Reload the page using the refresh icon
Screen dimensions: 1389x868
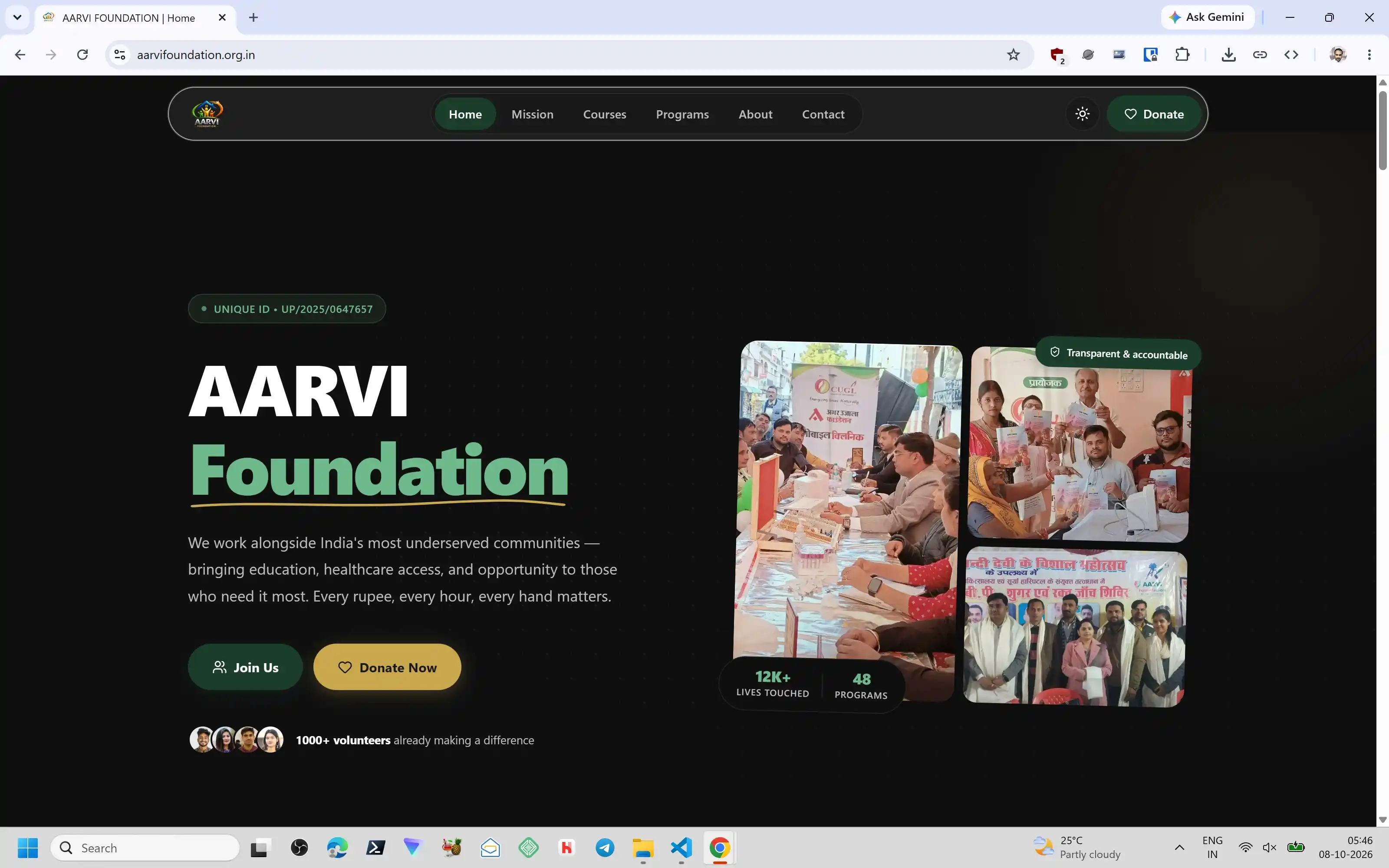(82, 55)
